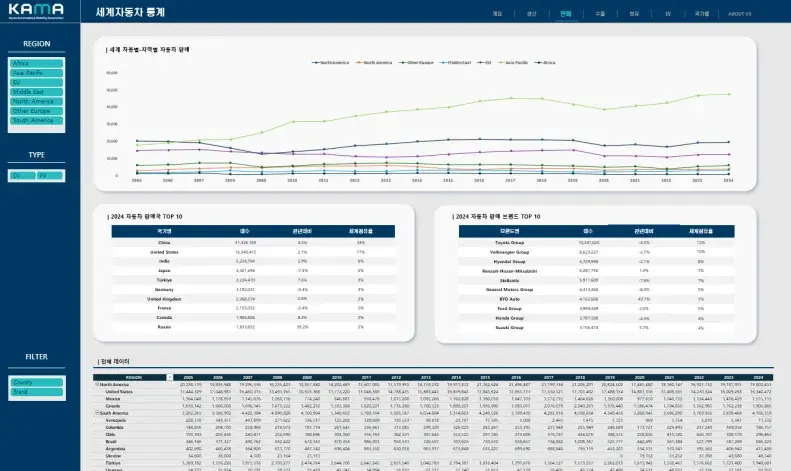This screenshot has height=471, width=791.
Task: Click the North America legend entry
Action: click(x=330, y=63)
